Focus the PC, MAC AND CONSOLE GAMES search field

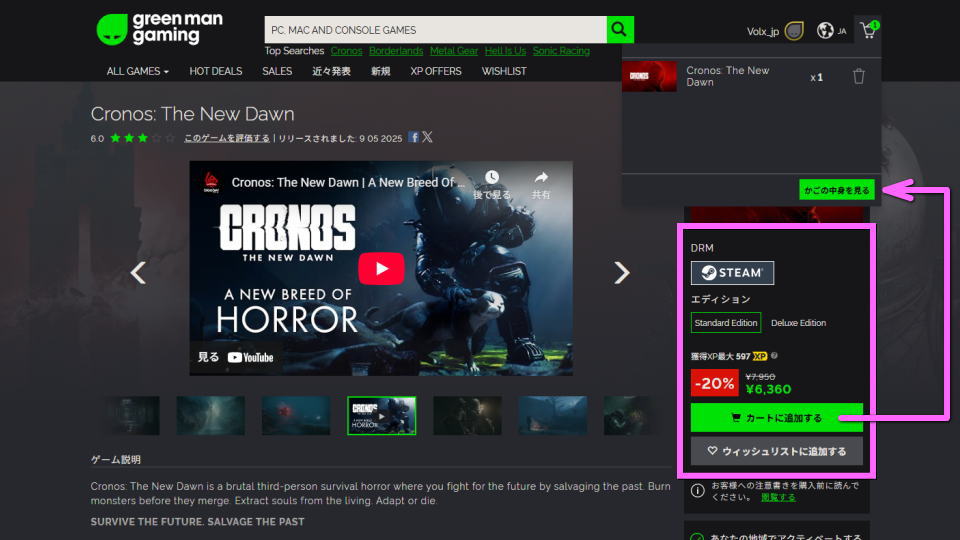point(435,29)
